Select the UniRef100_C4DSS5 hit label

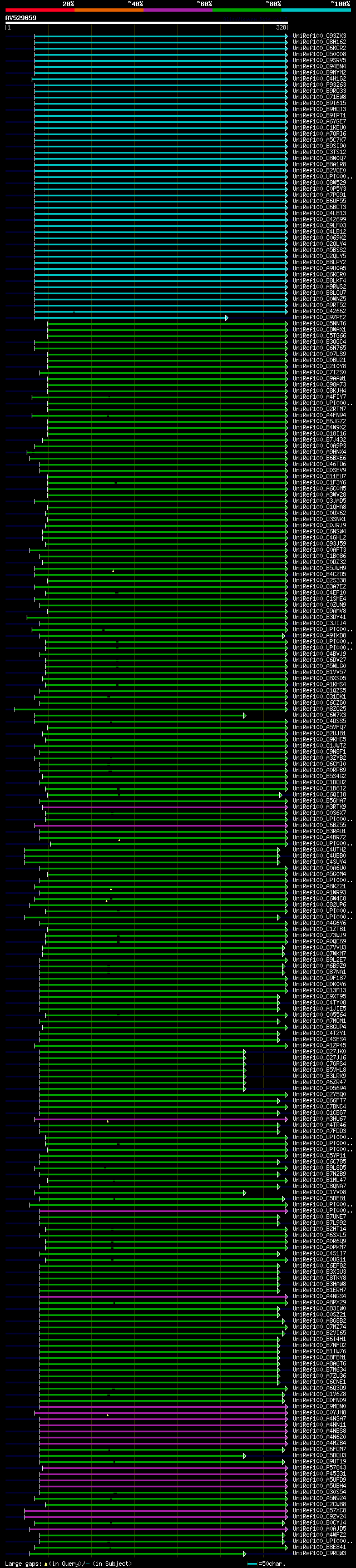pos(319,721)
